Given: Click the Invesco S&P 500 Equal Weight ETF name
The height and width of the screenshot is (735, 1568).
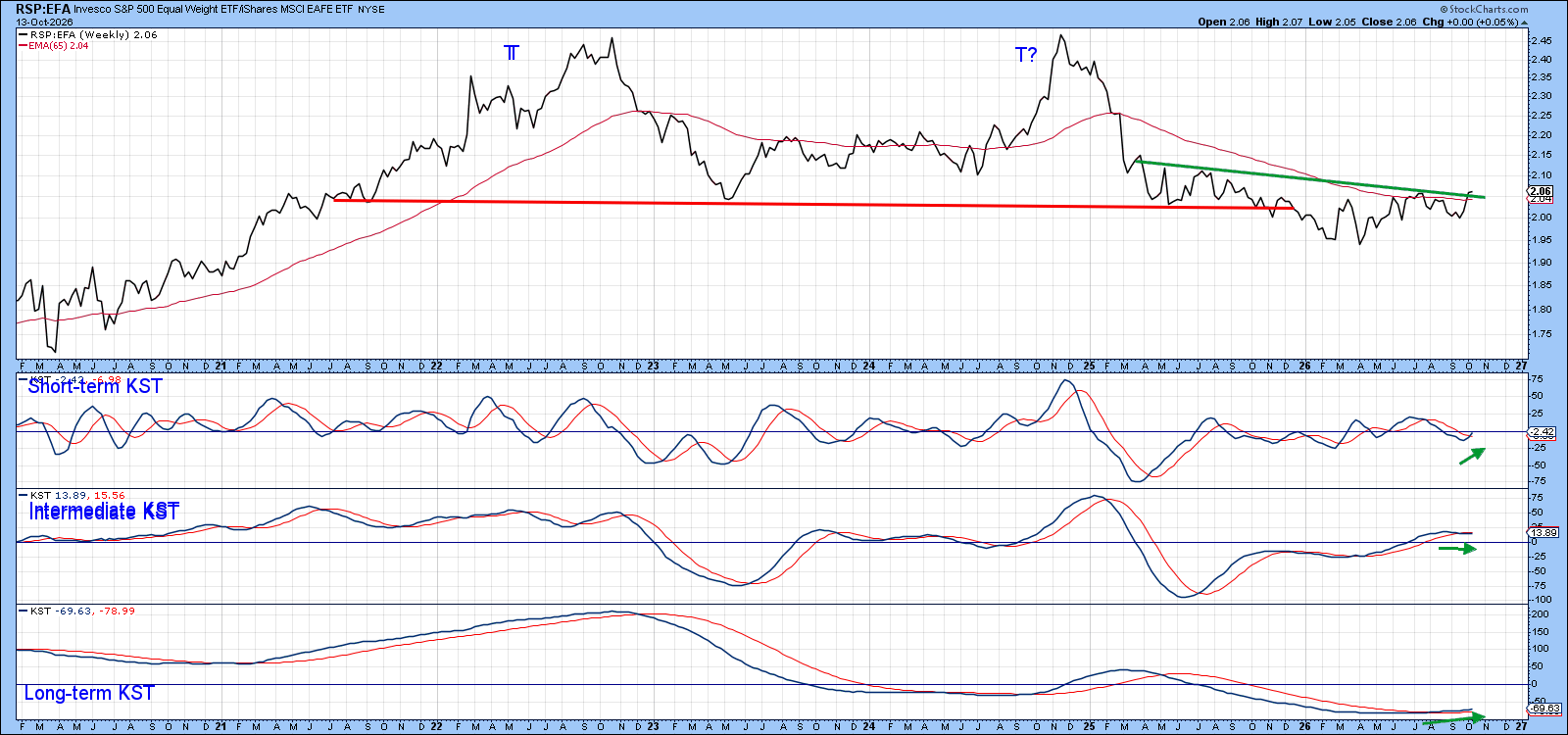Looking at the screenshot, I should [x=154, y=9].
